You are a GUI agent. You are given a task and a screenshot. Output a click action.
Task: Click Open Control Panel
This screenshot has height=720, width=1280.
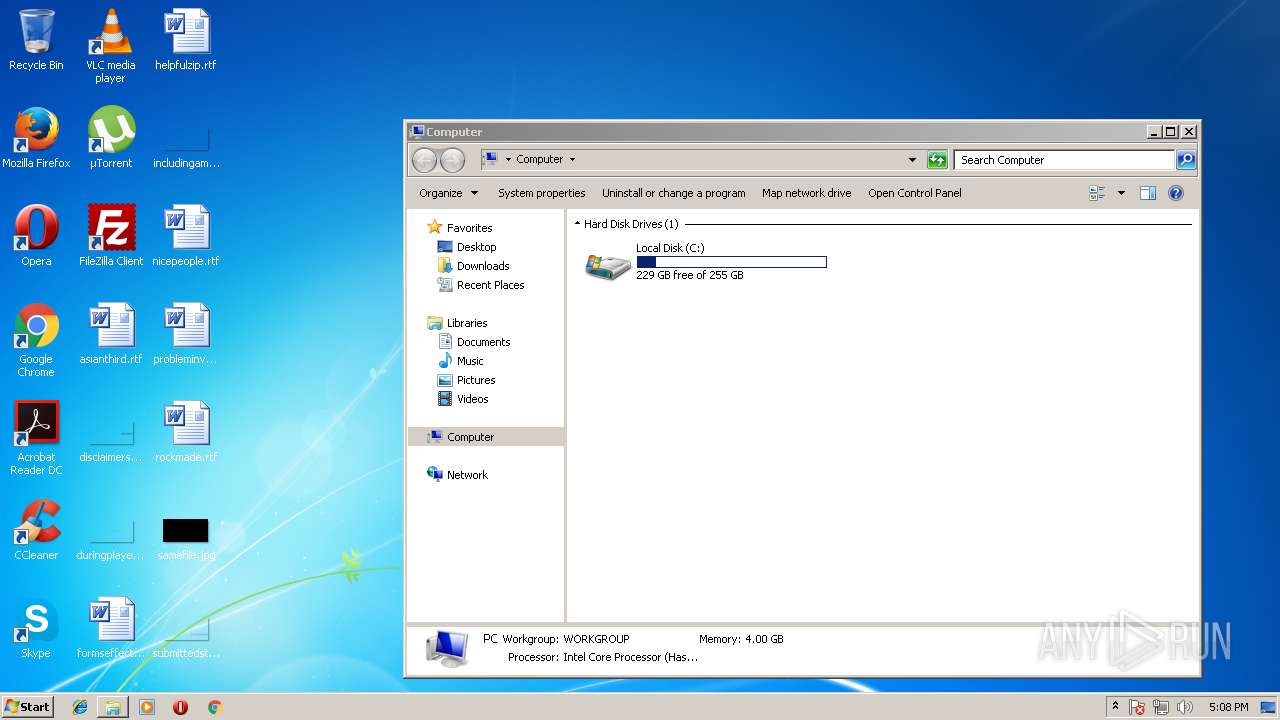(x=914, y=193)
